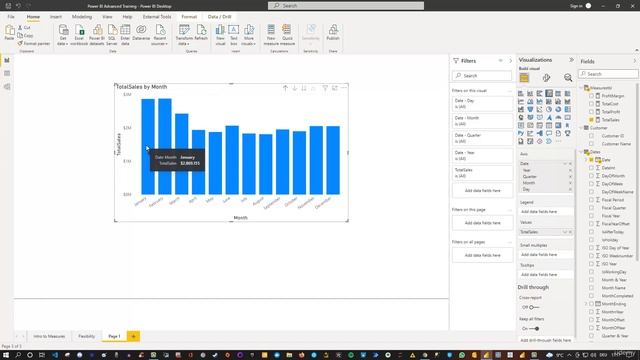The width and height of the screenshot is (640, 360).
Task: Click the Format visual brush icon
Action: (546, 78)
